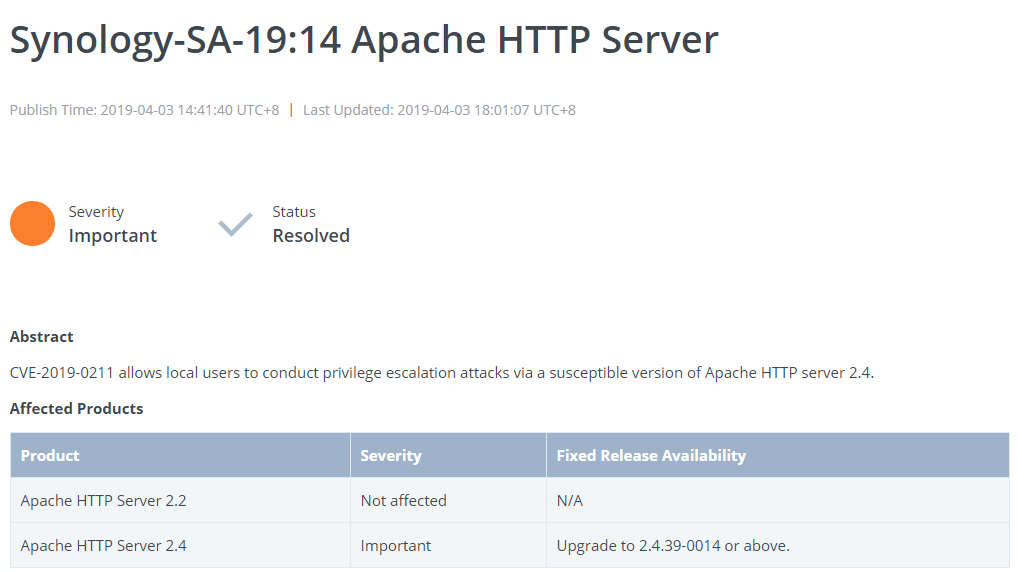Select the Apache HTTP Server 2.4 cell

[180, 545]
